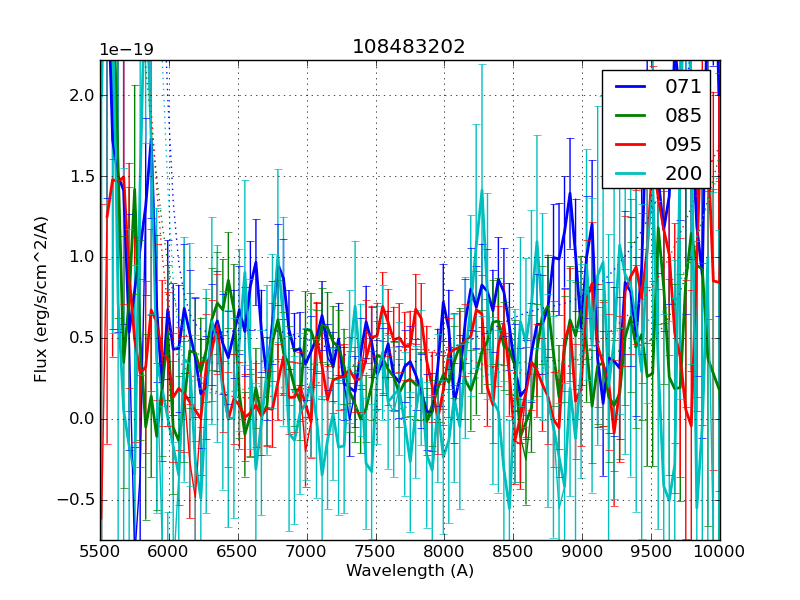The width and height of the screenshot is (800, 600).
Task: Select the 085 legend entry
Action: (683, 115)
